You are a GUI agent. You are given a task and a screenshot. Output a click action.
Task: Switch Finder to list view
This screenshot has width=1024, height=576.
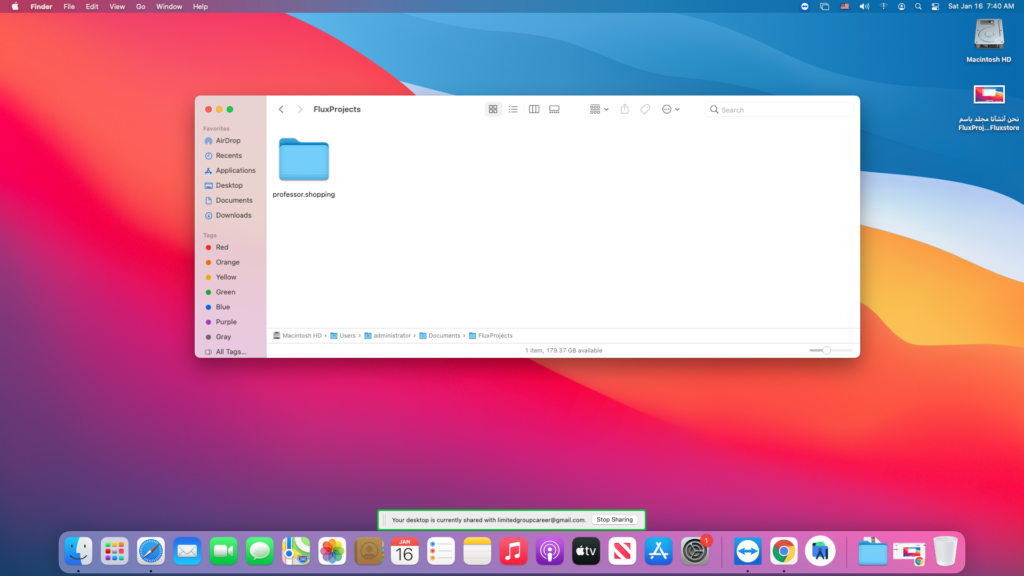[x=513, y=110]
